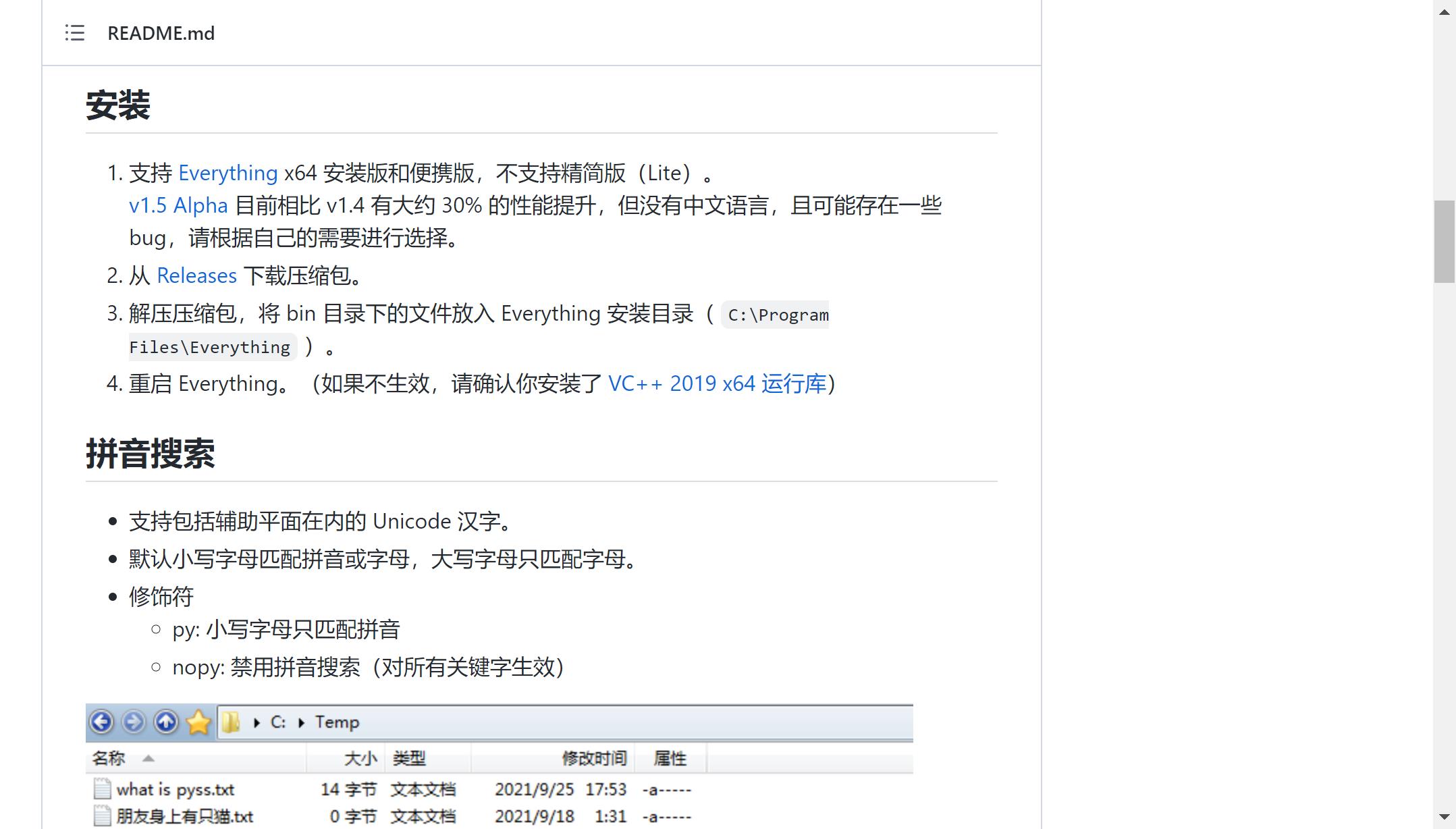The image size is (1456, 829).
Task: Select the file what is pyss.txt
Action: tap(176, 789)
